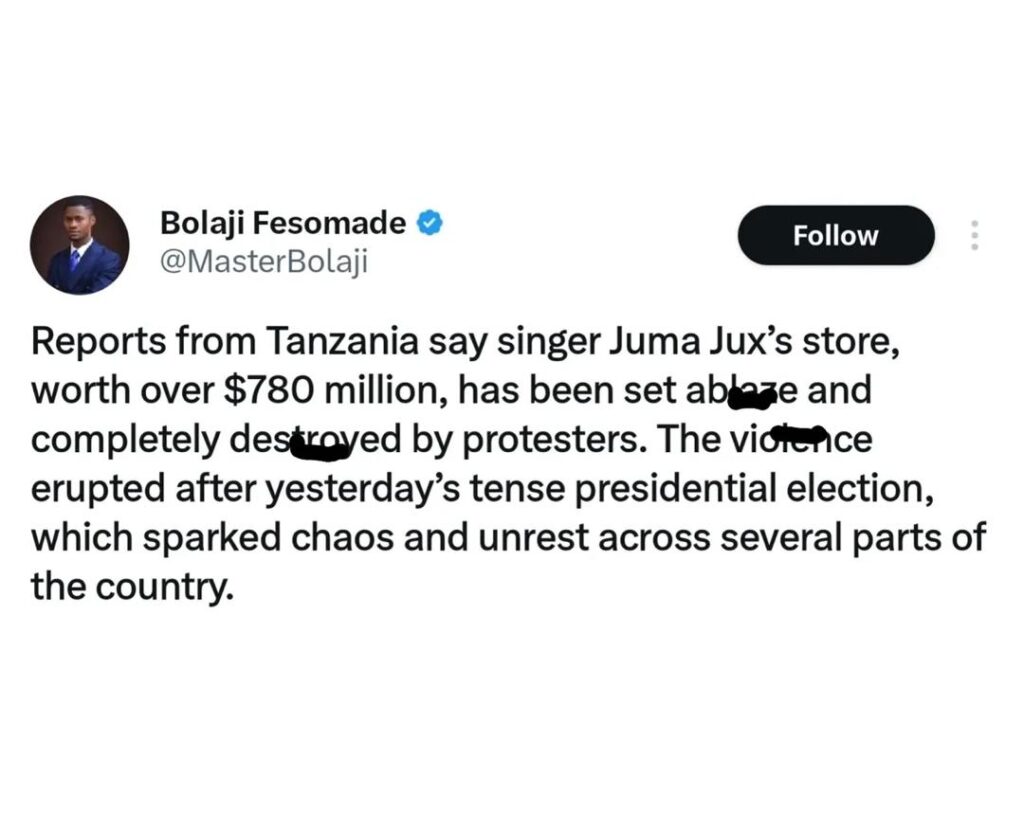Click the scribble covering the word ablaze
The image size is (1024, 814).
751,397
